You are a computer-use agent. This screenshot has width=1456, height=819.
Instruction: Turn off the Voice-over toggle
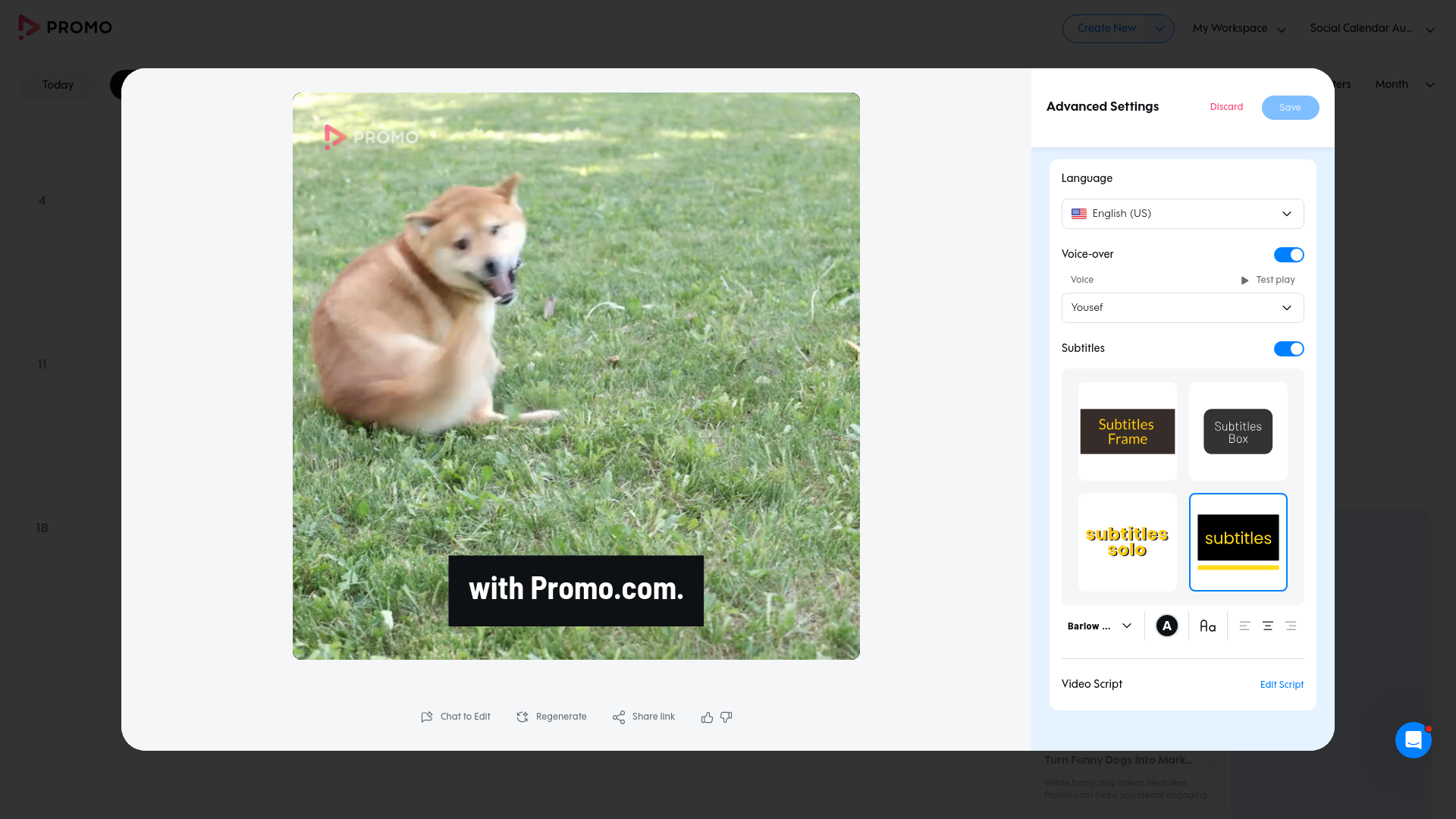(1288, 255)
